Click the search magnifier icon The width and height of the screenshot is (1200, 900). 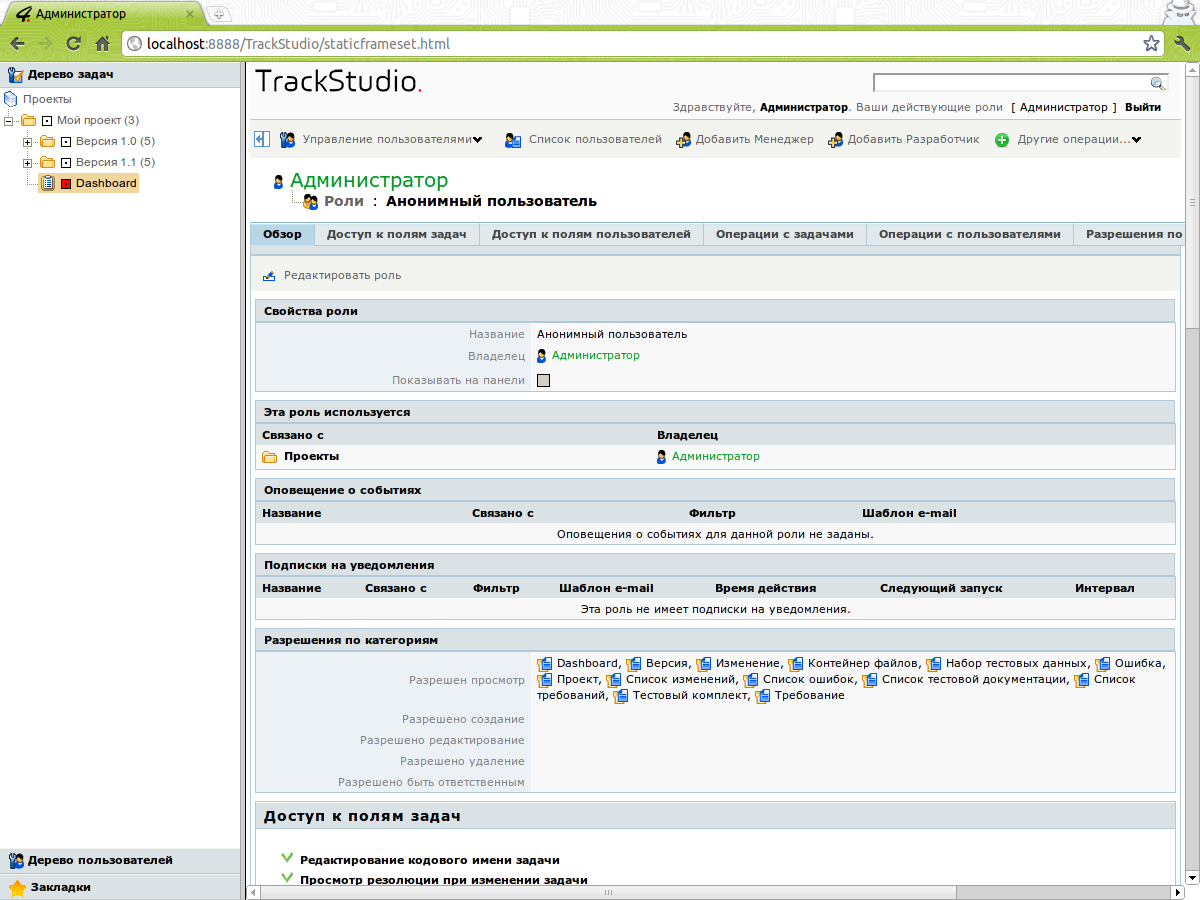click(1158, 83)
